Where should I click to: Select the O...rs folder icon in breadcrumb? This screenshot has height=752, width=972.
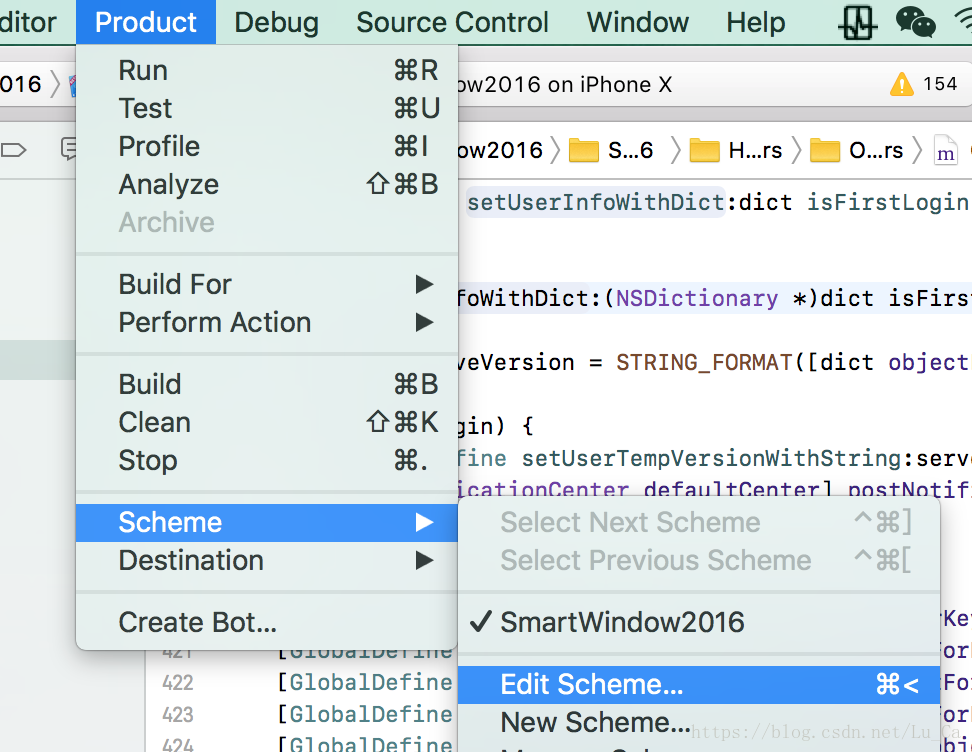coord(825,151)
